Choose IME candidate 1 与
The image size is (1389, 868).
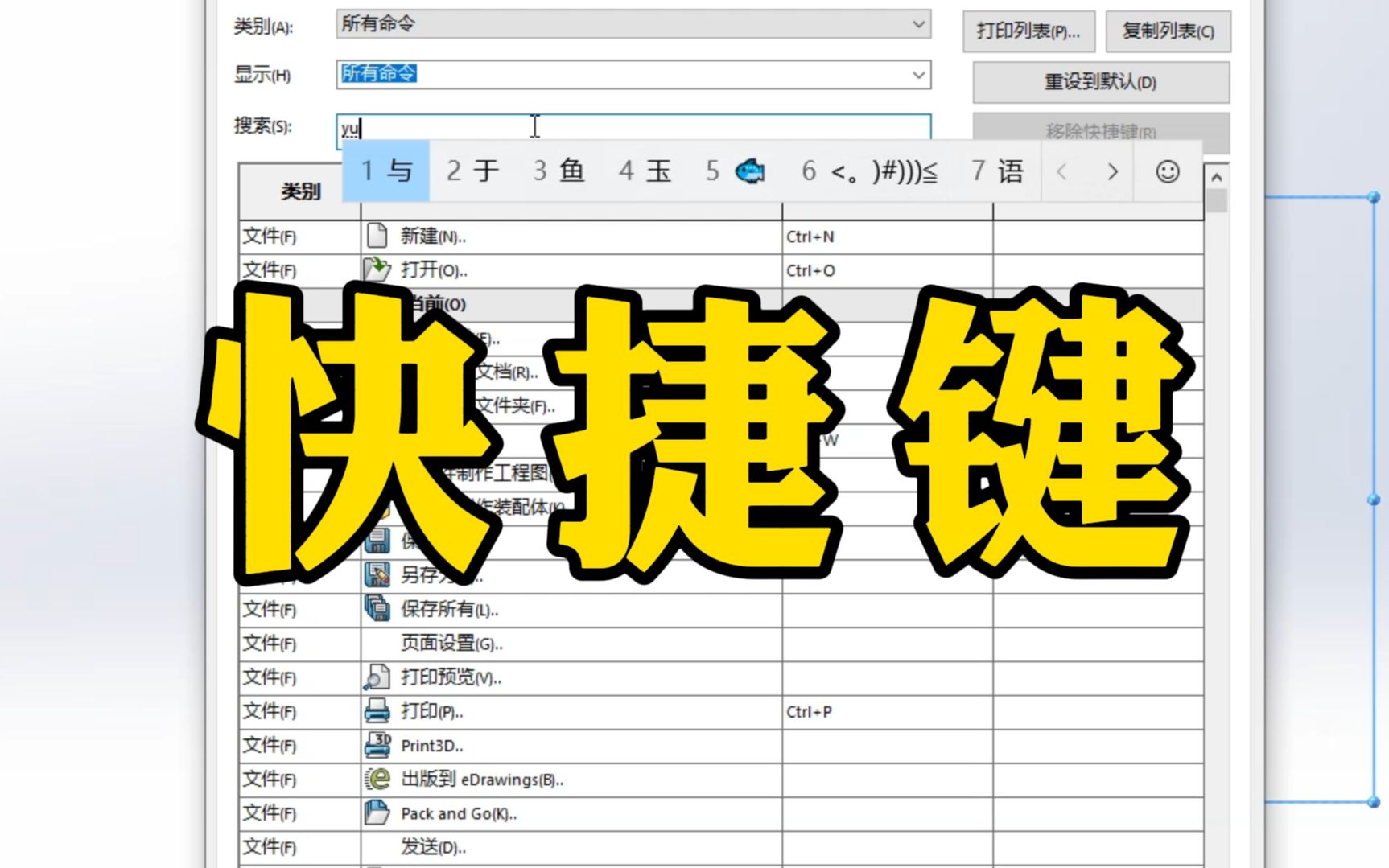tap(386, 171)
